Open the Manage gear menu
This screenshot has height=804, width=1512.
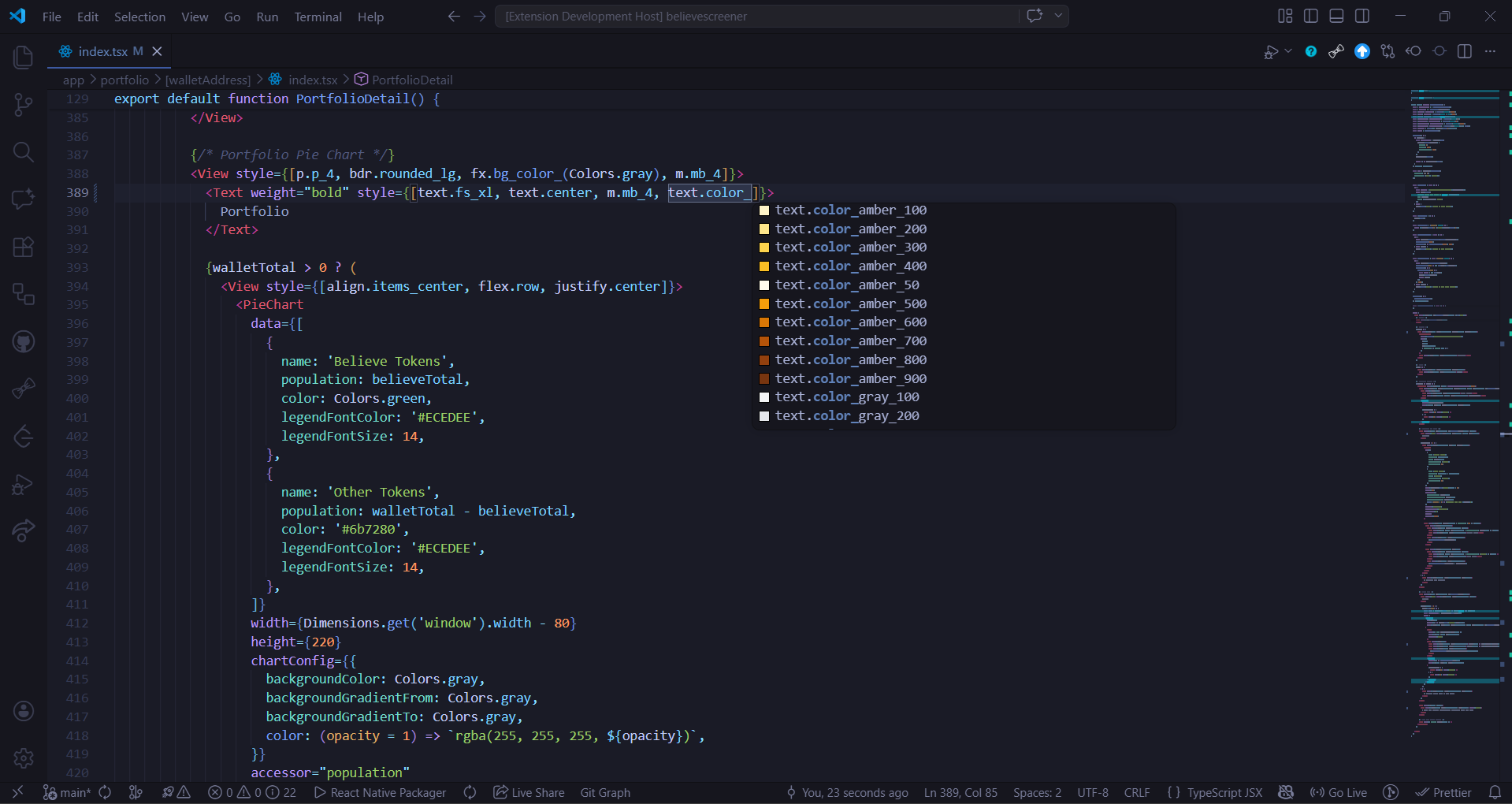[x=24, y=758]
